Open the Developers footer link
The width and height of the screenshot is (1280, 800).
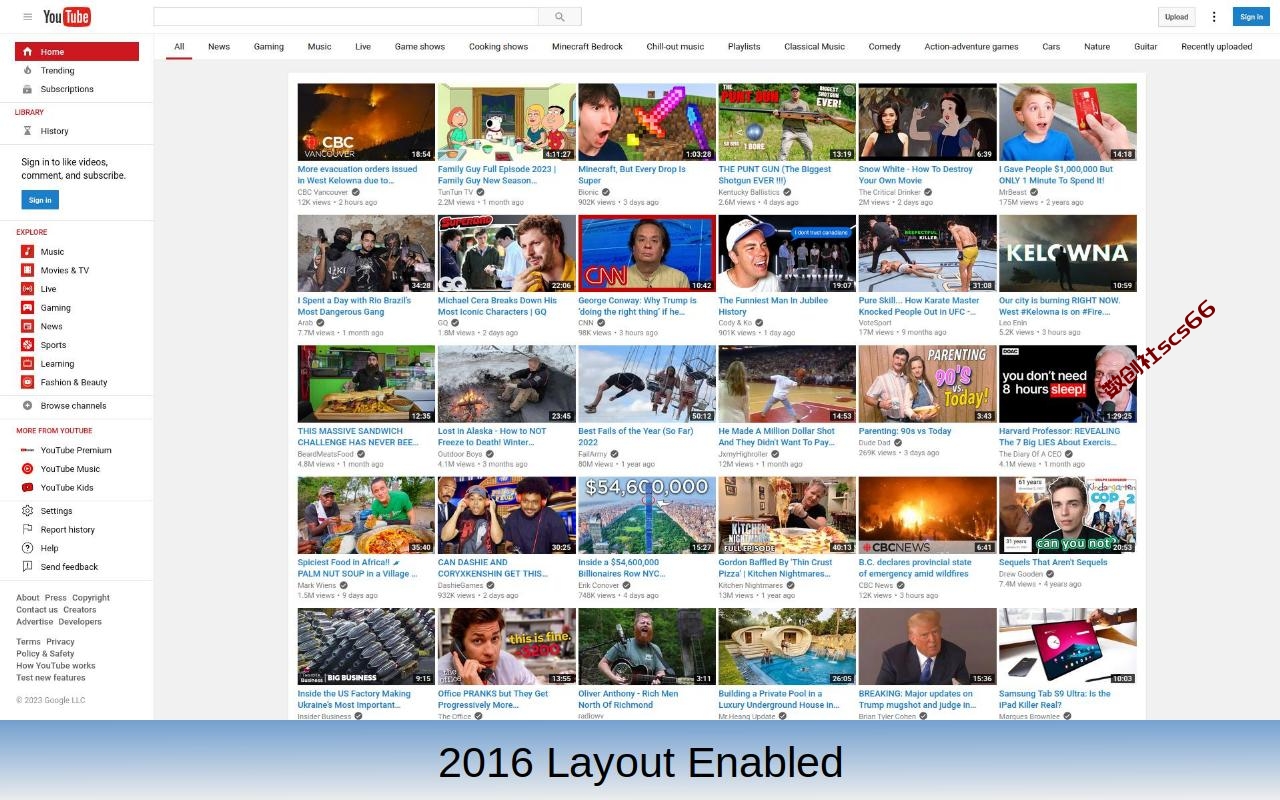[80, 622]
